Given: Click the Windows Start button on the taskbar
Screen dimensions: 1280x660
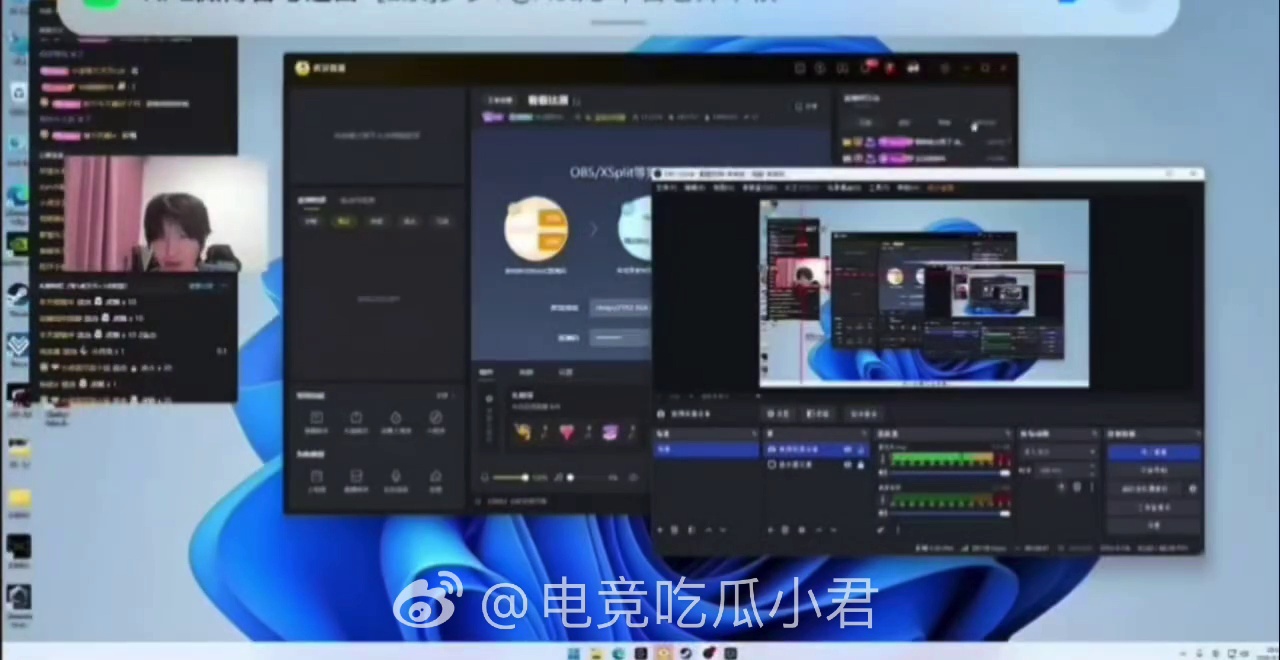Looking at the screenshot, I should (573, 653).
